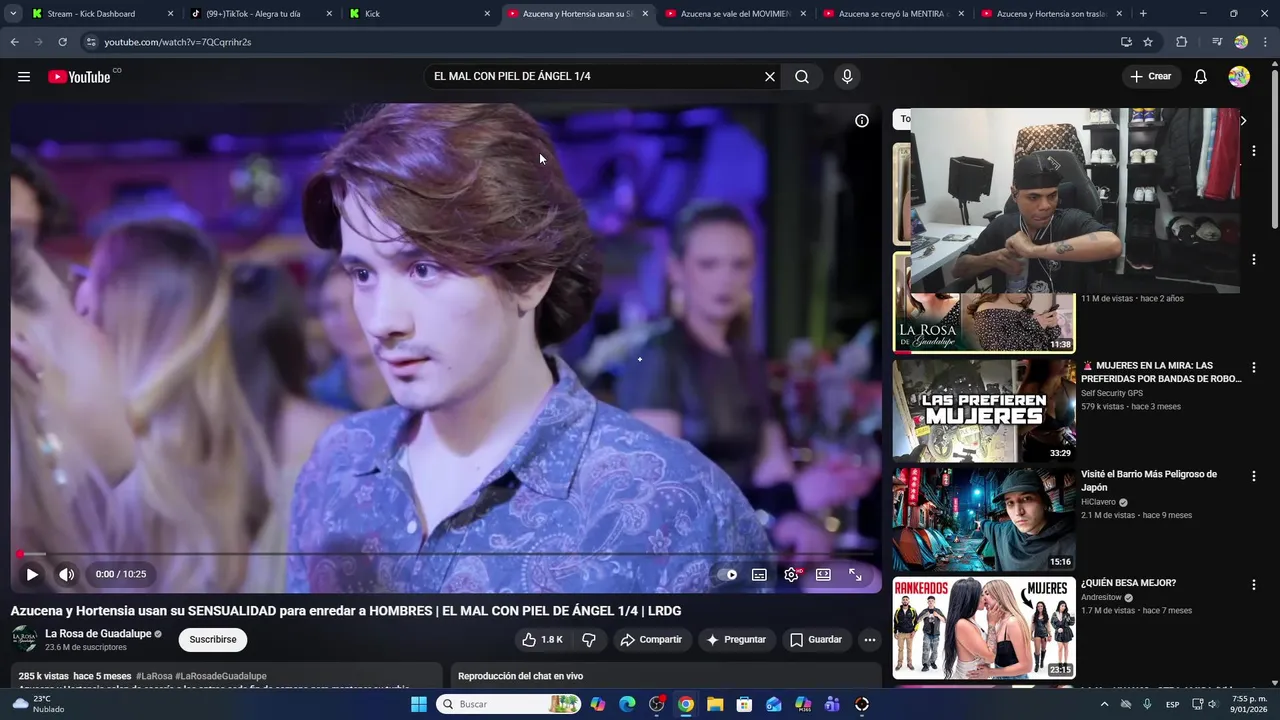Mute the video volume speaker icon
Image resolution: width=1280 pixels, height=720 pixels.
tap(67, 574)
